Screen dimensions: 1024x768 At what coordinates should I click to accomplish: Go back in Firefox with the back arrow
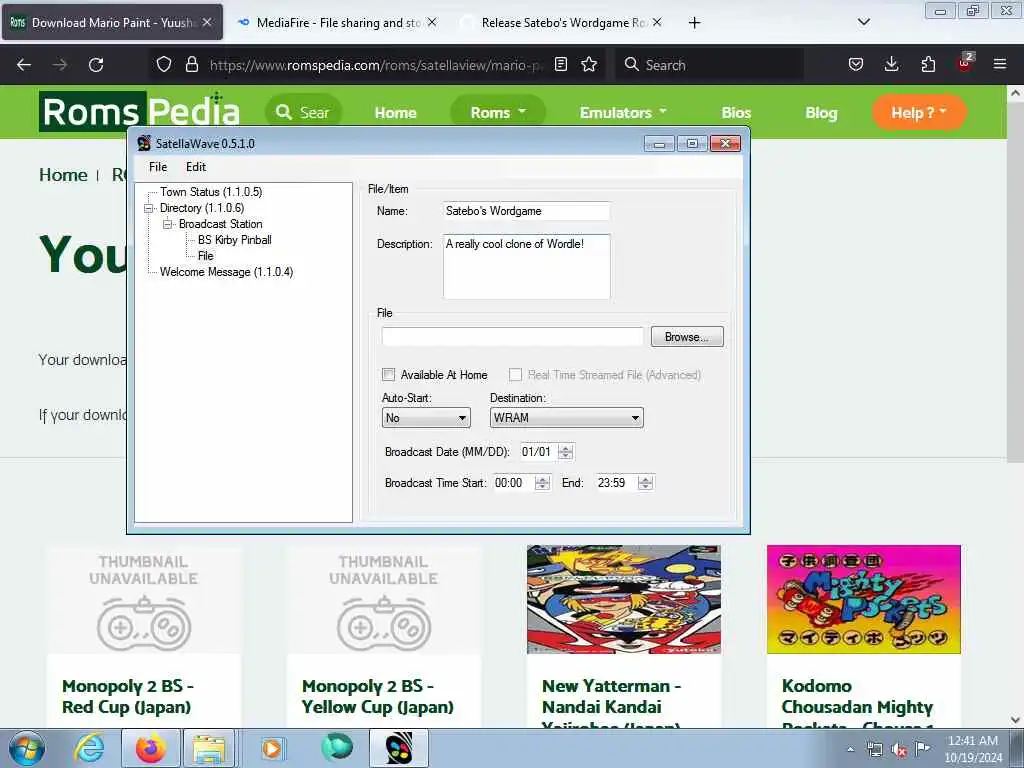tap(24, 65)
